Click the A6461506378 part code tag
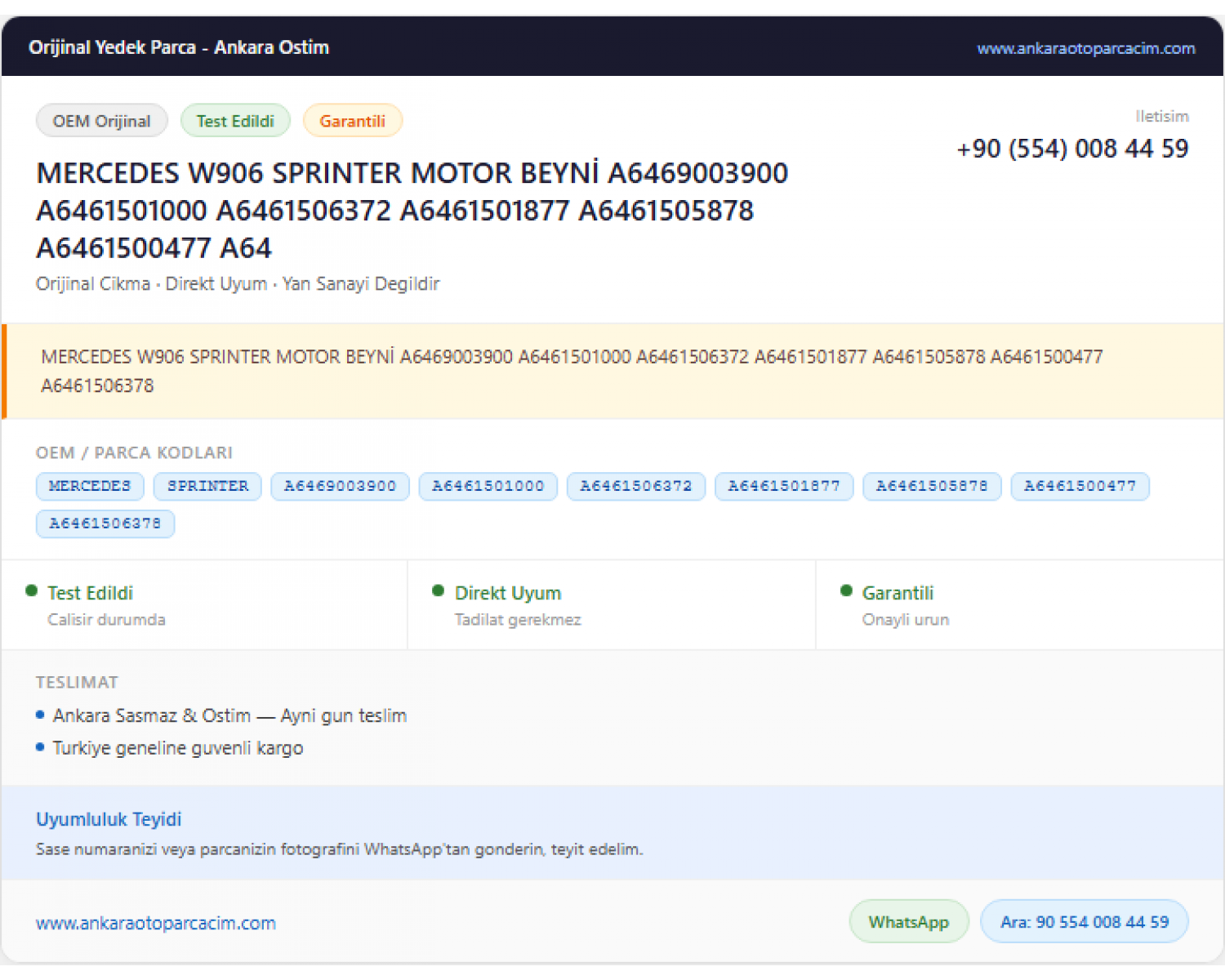Viewport: 1225px width, 980px height. tap(105, 523)
